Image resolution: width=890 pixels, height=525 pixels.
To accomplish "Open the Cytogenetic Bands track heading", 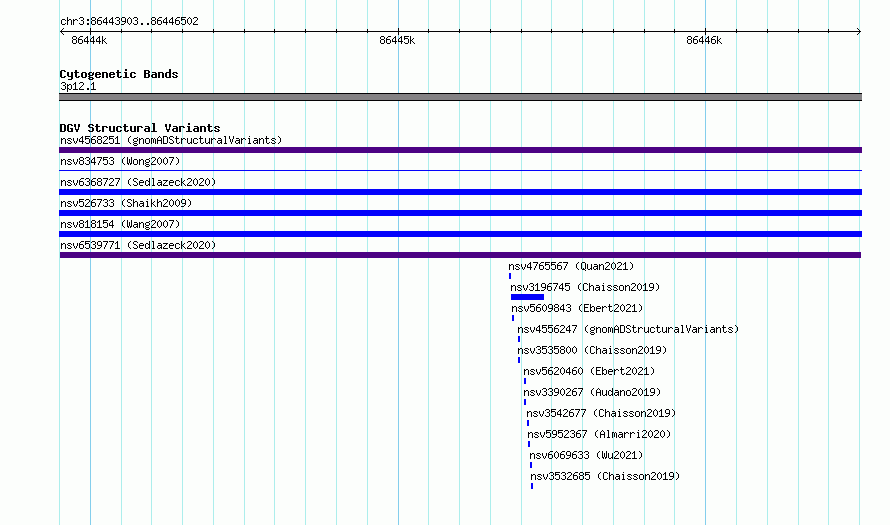I will tap(119, 74).
